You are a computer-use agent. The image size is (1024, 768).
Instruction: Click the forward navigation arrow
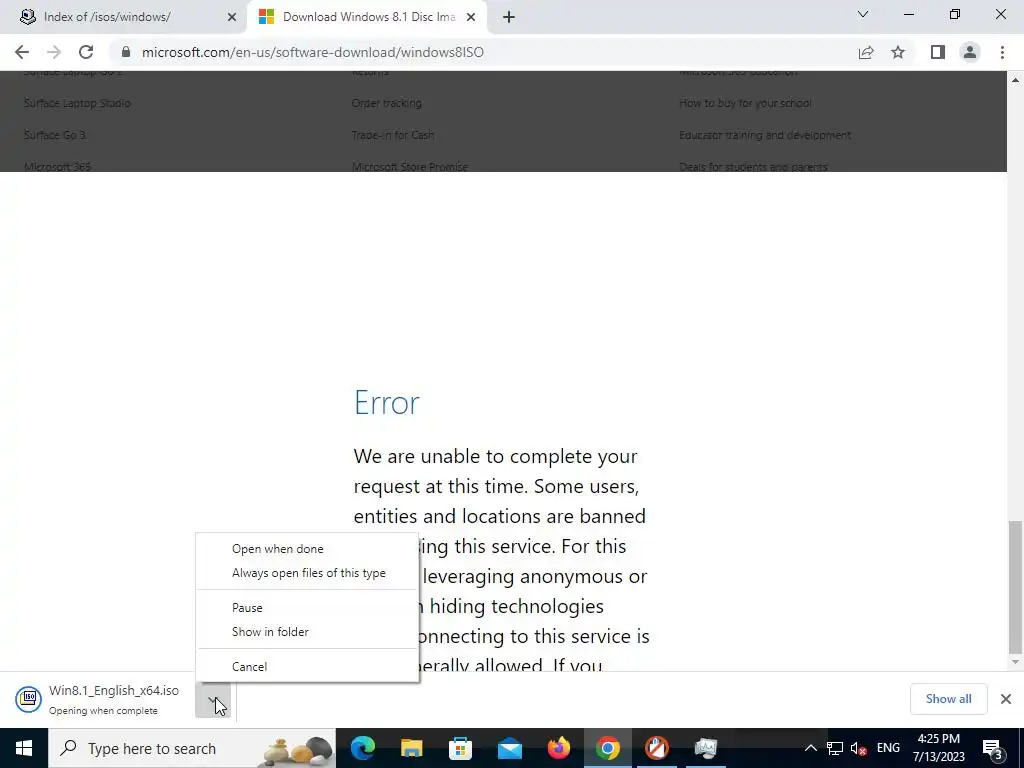pos(54,52)
